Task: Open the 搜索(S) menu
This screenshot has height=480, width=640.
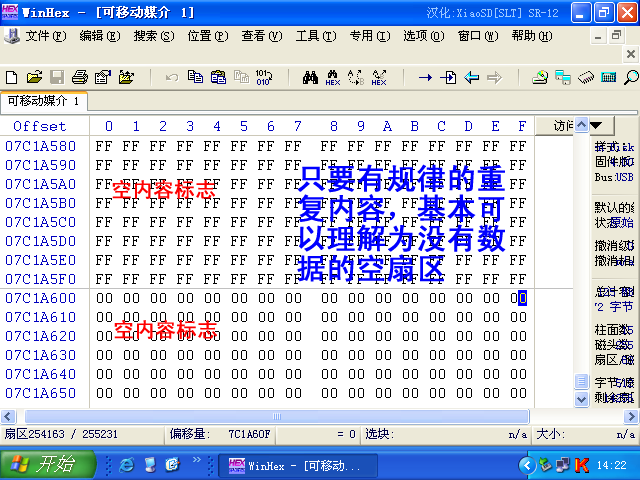Action: pos(153,36)
